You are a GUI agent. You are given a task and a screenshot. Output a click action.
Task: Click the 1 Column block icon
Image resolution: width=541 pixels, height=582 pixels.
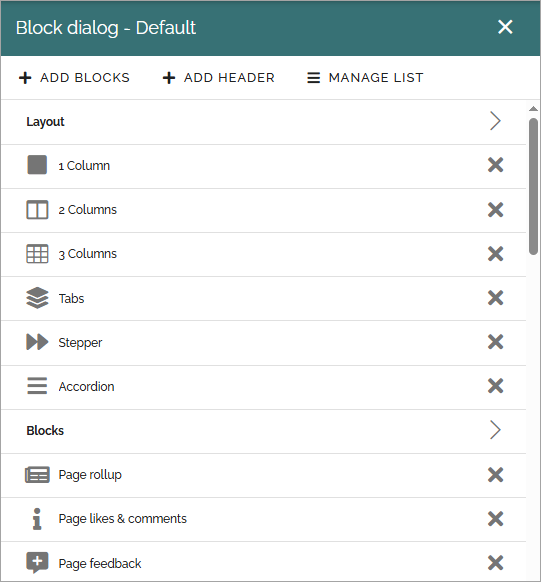click(x=37, y=165)
